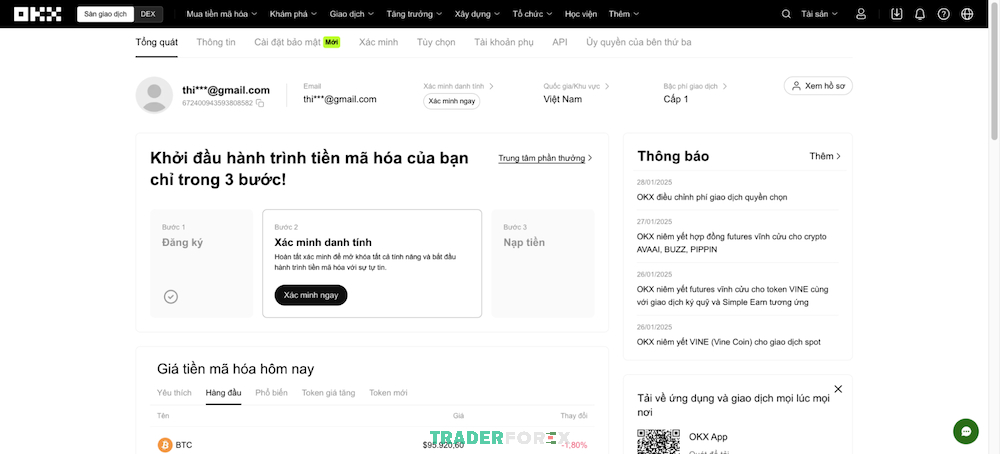
Task: Open Cài đặt bảo mật tab
Action: (x=297, y=42)
